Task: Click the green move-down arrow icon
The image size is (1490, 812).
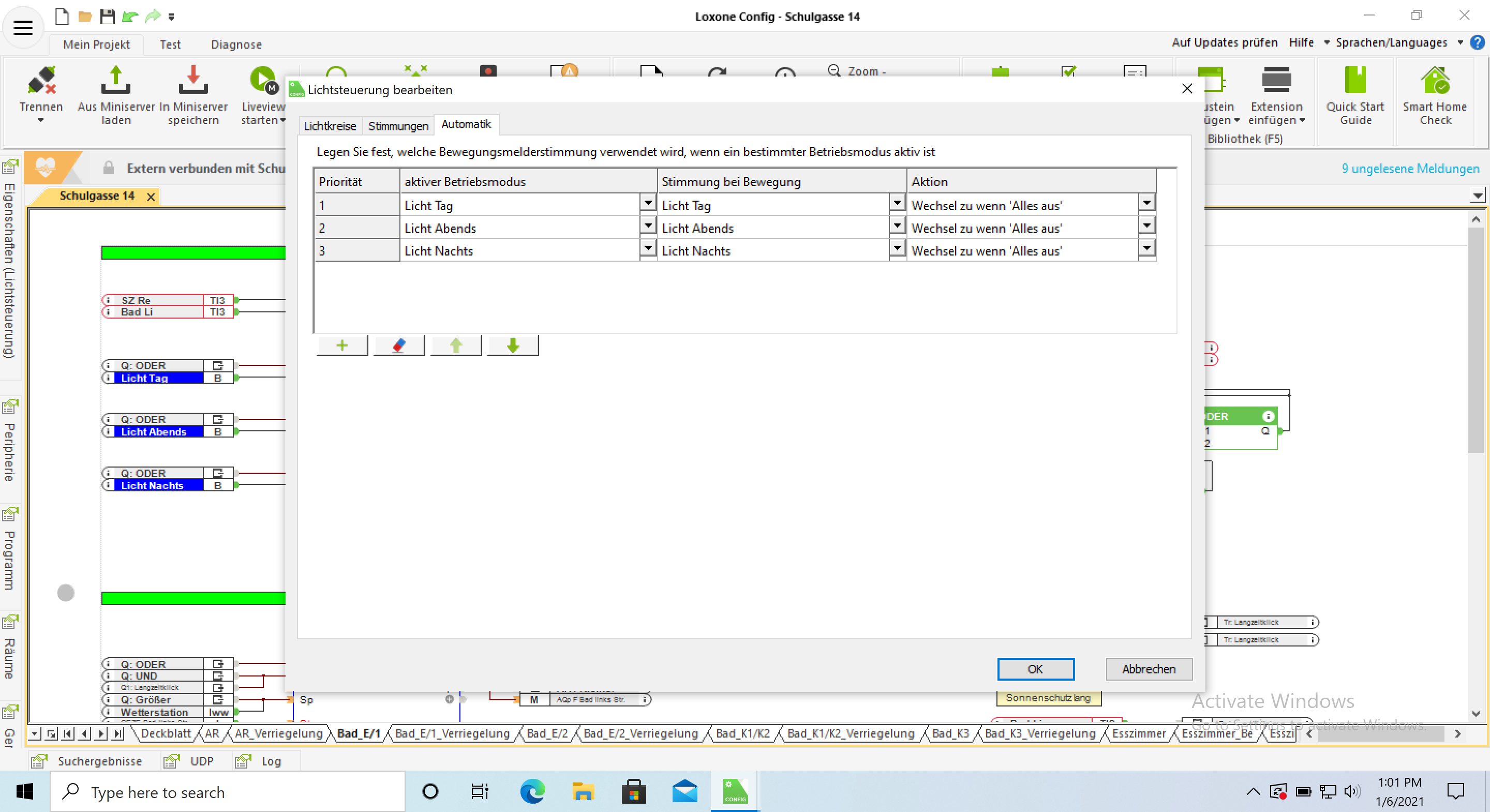Action: [513, 345]
